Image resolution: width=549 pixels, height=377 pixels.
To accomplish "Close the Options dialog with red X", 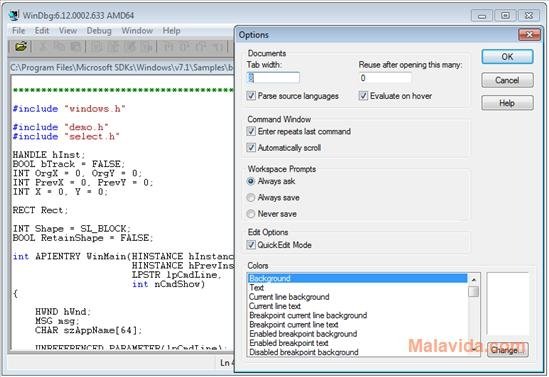I will [529, 35].
